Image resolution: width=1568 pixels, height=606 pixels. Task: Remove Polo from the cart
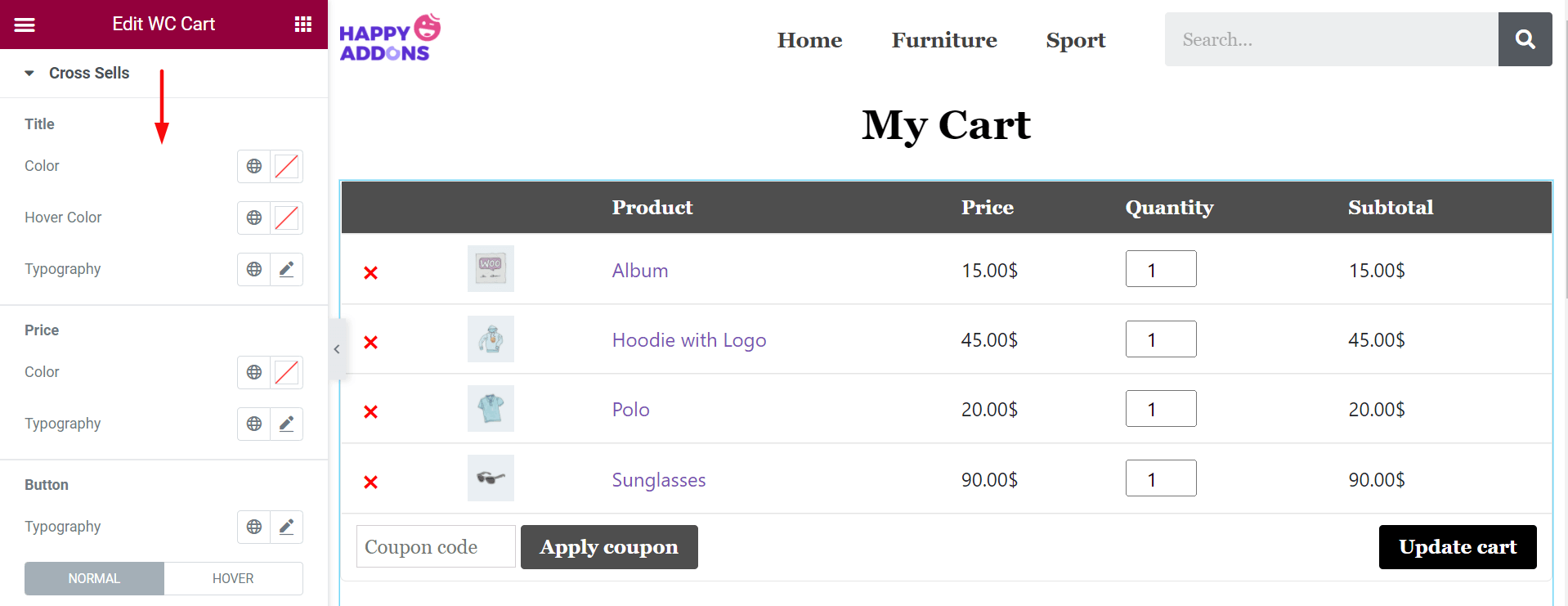tap(370, 411)
